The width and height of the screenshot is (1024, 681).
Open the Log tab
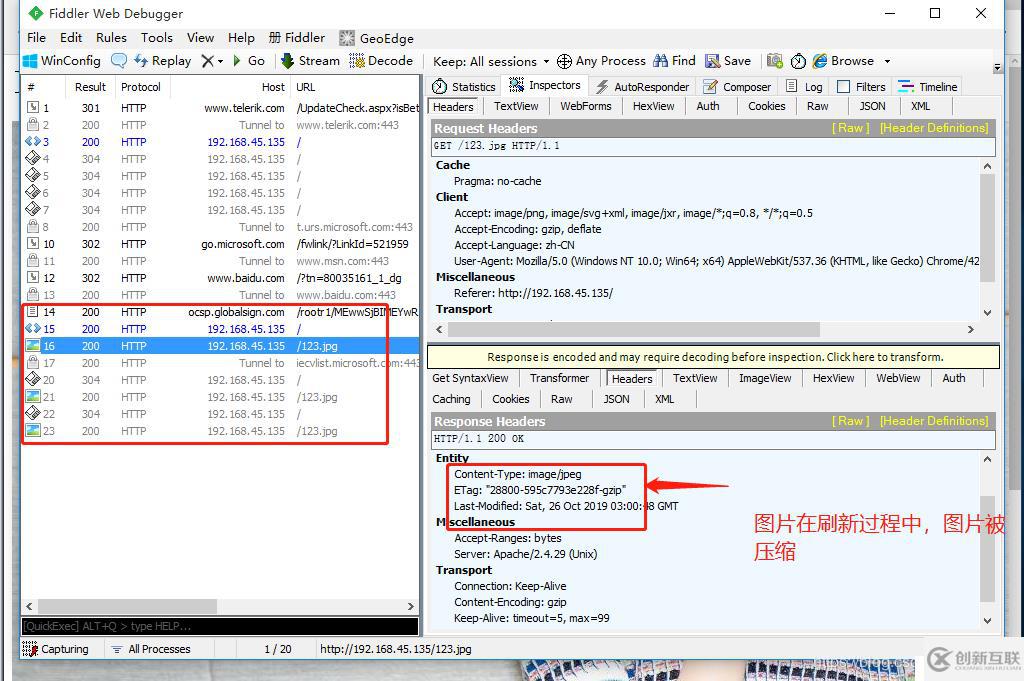pos(804,87)
